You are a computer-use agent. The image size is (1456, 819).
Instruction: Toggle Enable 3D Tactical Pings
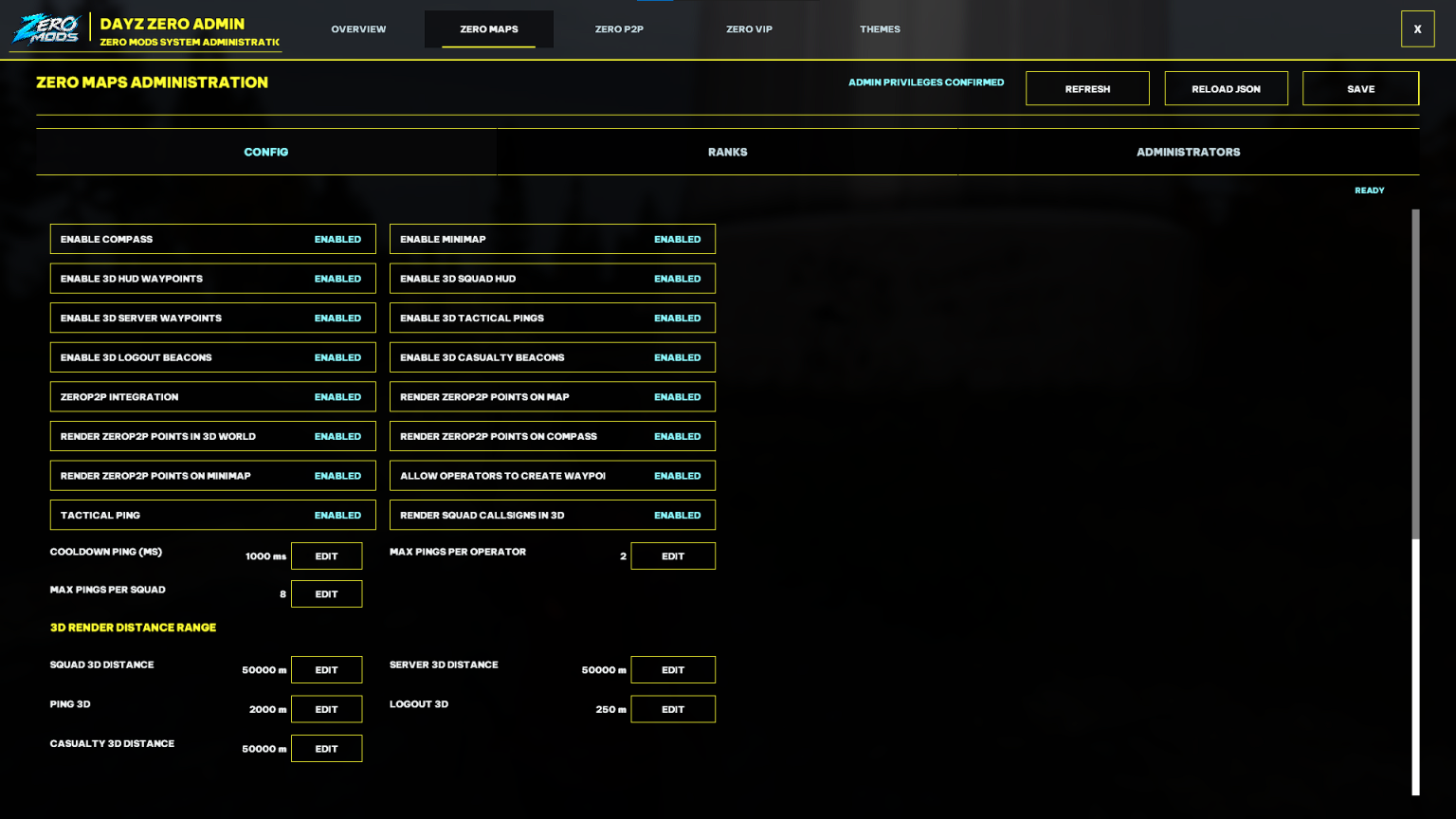pyautogui.click(x=553, y=318)
